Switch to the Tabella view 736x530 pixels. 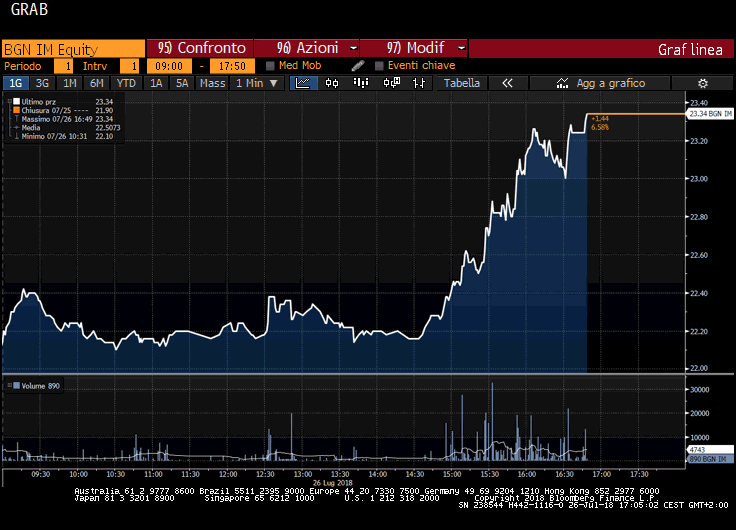click(x=462, y=83)
